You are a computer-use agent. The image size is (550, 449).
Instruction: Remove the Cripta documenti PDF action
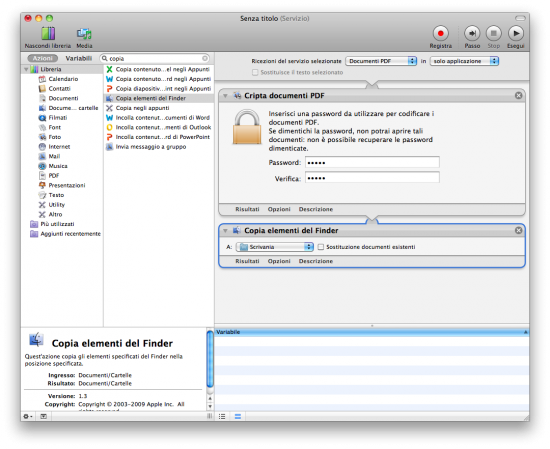[x=518, y=95]
